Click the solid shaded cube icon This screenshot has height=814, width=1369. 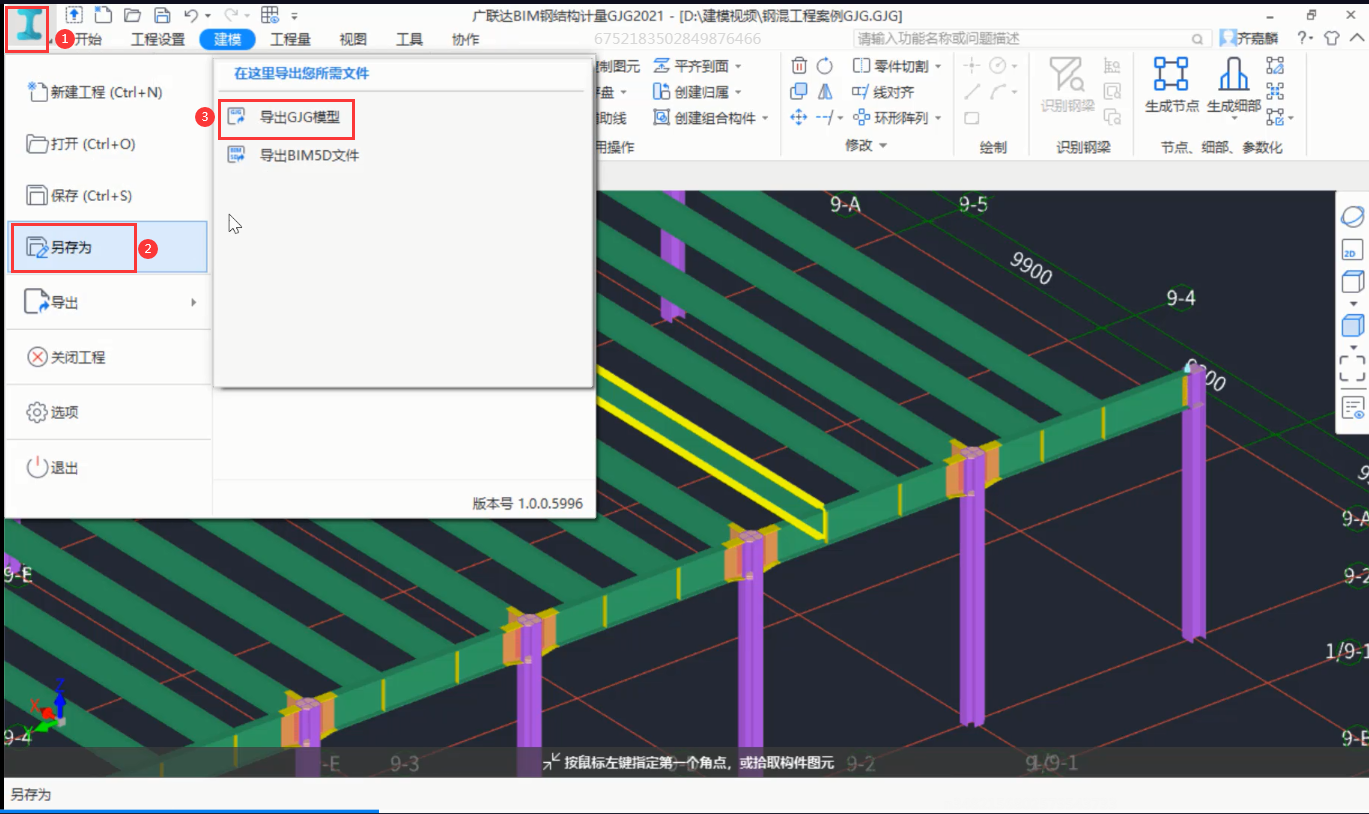[1352, 326]
